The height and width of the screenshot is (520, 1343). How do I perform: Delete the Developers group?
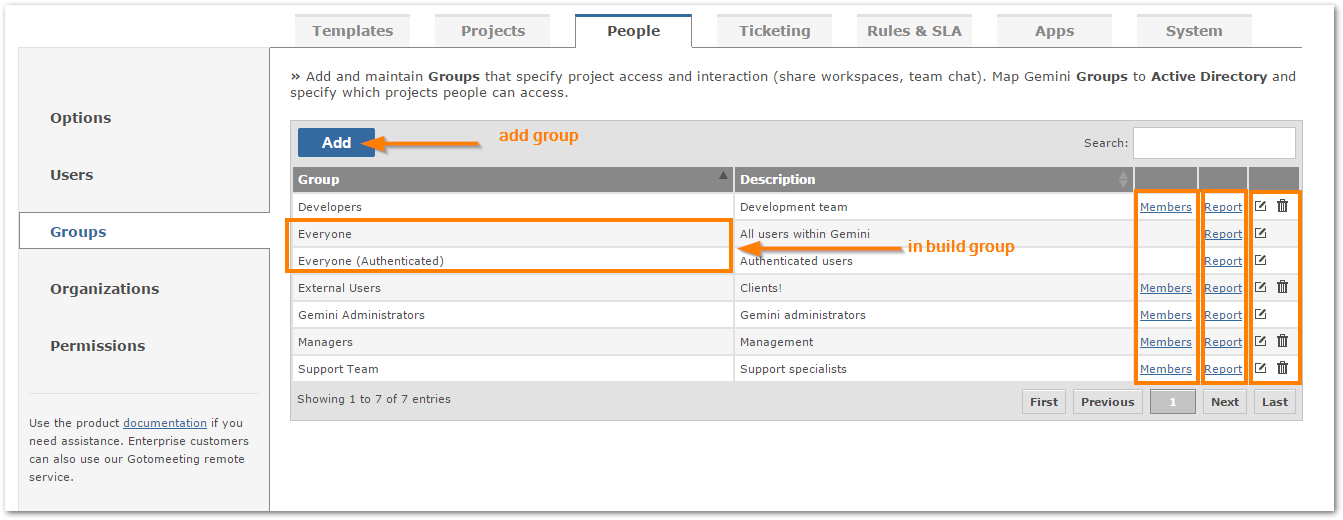[1282, 206]
